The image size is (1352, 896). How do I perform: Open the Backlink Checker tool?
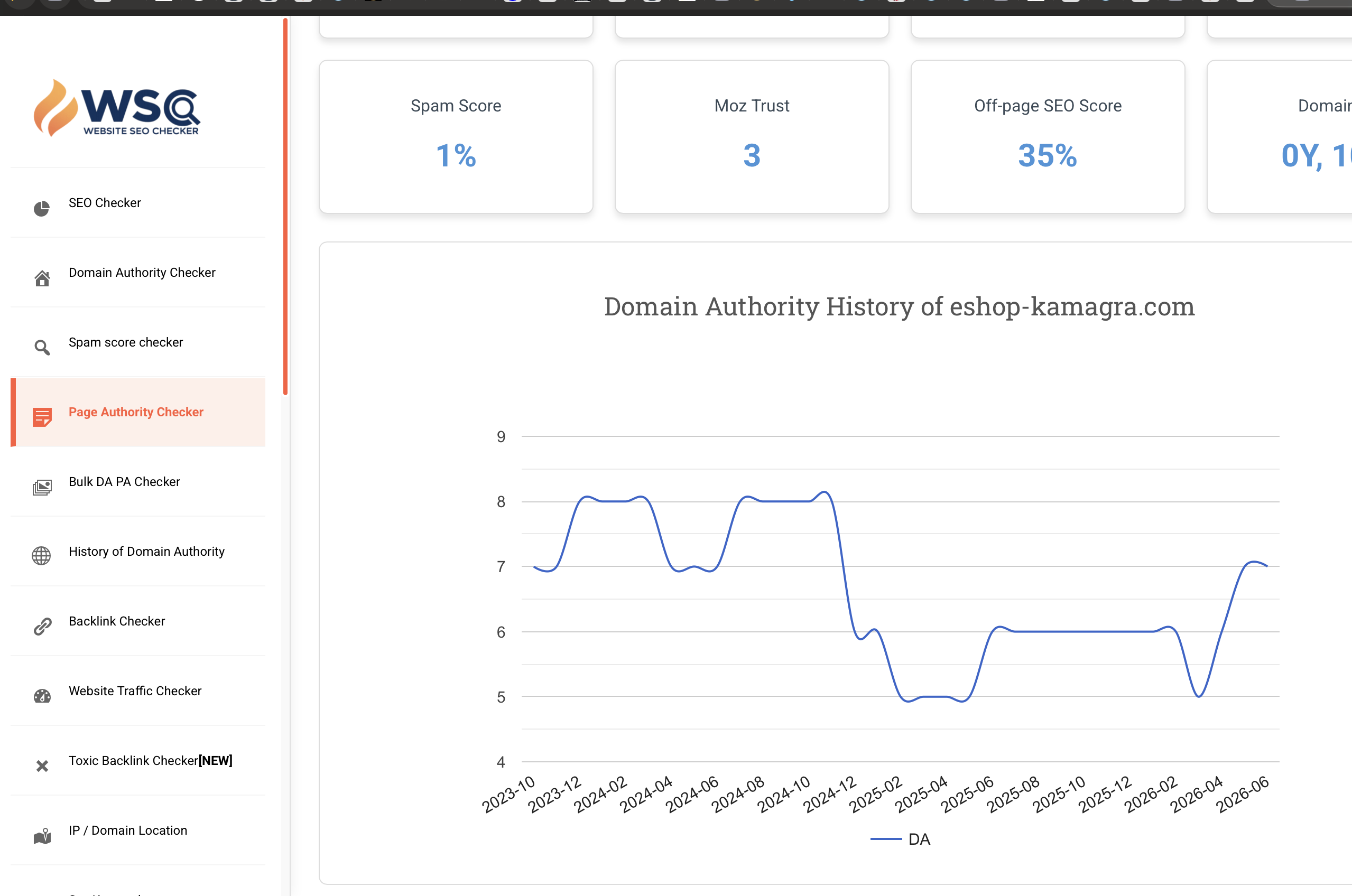point(138,621)
